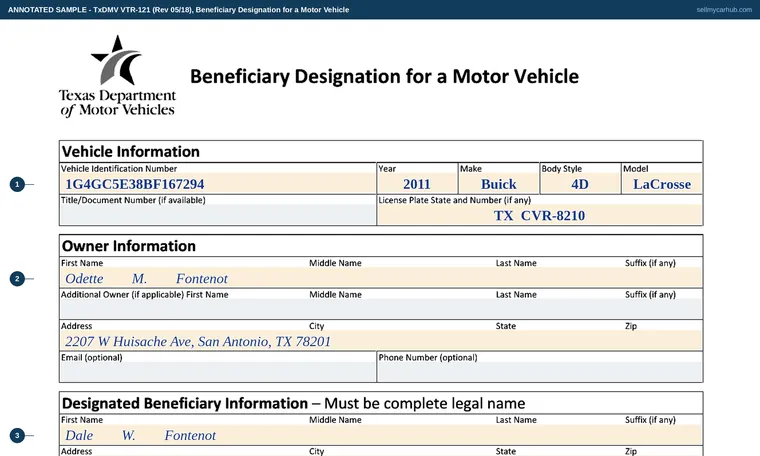760x456 pixels.
Task: Click the owner name field with Odette
Action: [381, 278]
